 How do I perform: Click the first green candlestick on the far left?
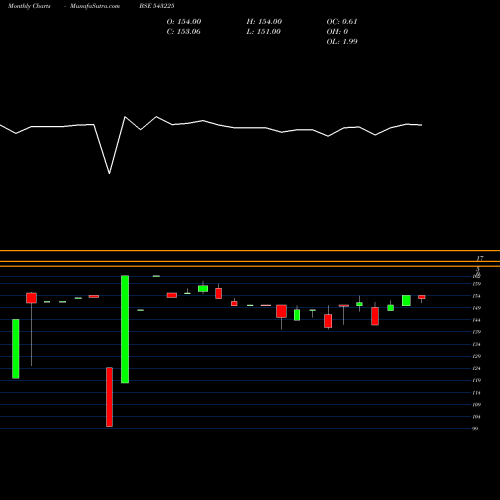(16, 349)
